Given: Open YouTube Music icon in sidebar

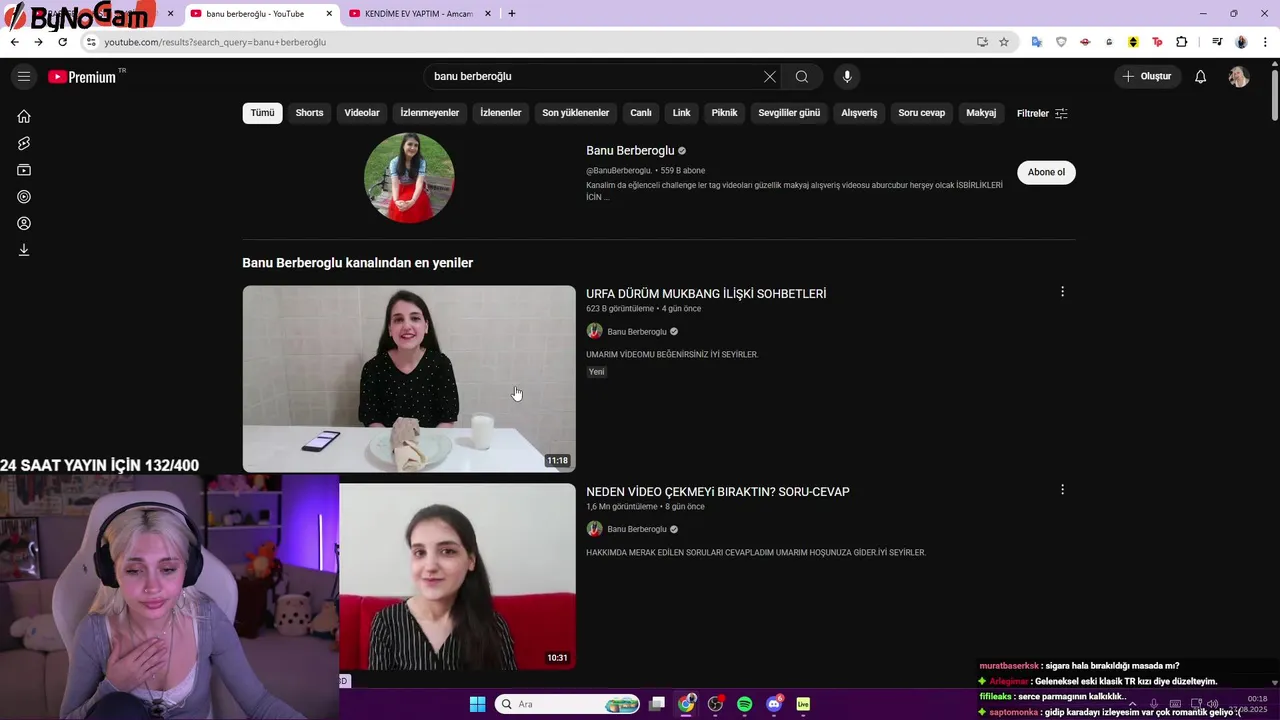Looking at the screenshot, I should click(x=24, y=197).
